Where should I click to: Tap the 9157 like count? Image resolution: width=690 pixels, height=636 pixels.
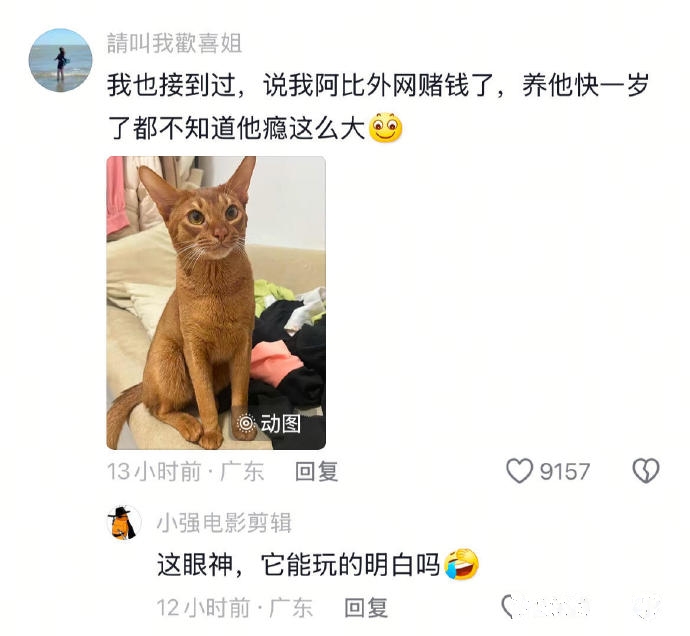pos(565,471)
